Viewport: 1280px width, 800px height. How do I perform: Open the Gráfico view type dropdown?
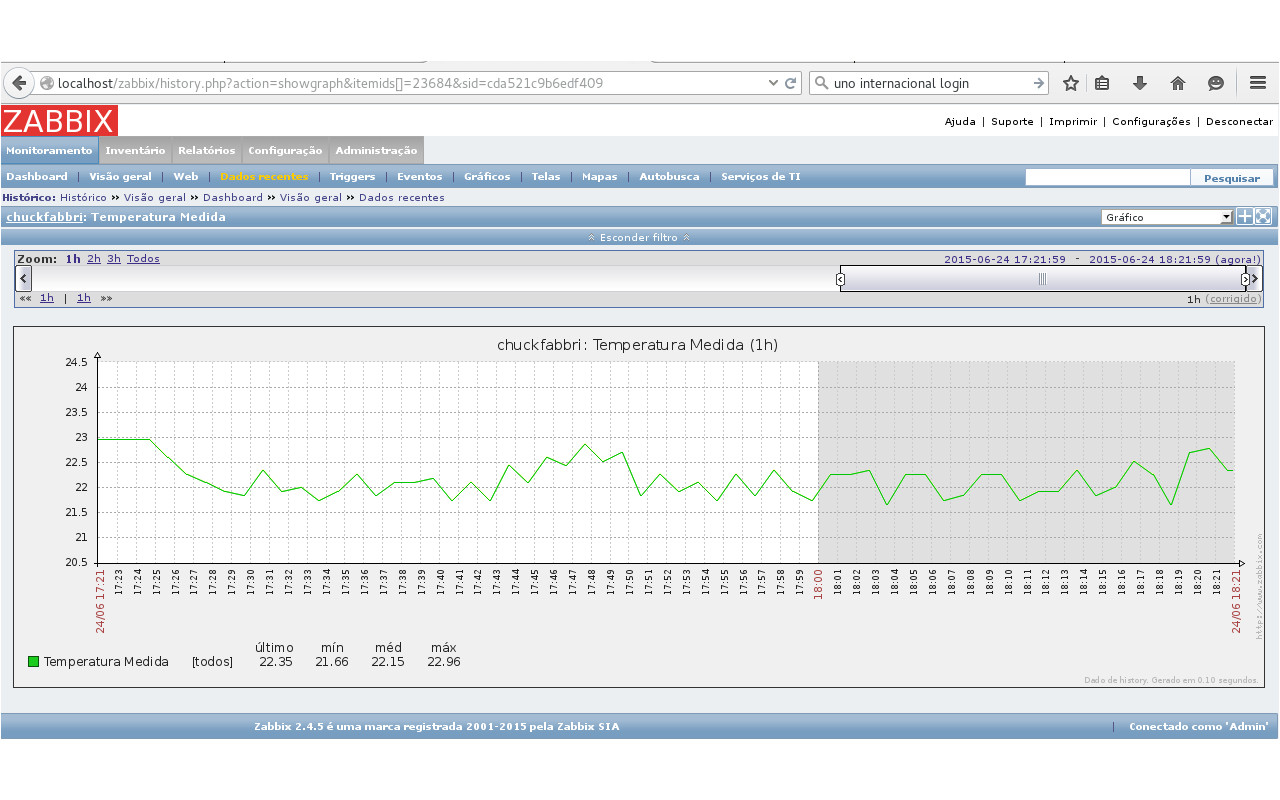click(x=1167, y=217)
